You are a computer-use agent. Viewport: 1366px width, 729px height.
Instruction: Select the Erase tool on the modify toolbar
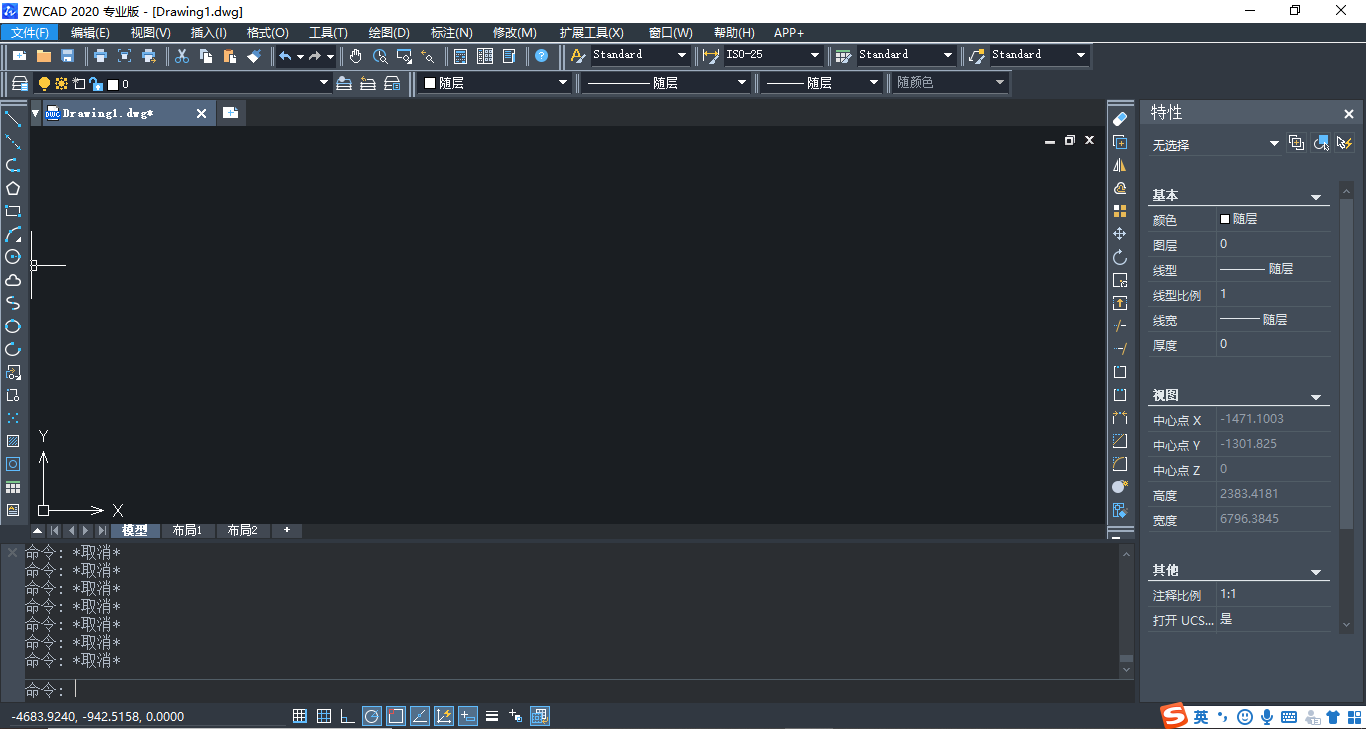click(1119, 118)
